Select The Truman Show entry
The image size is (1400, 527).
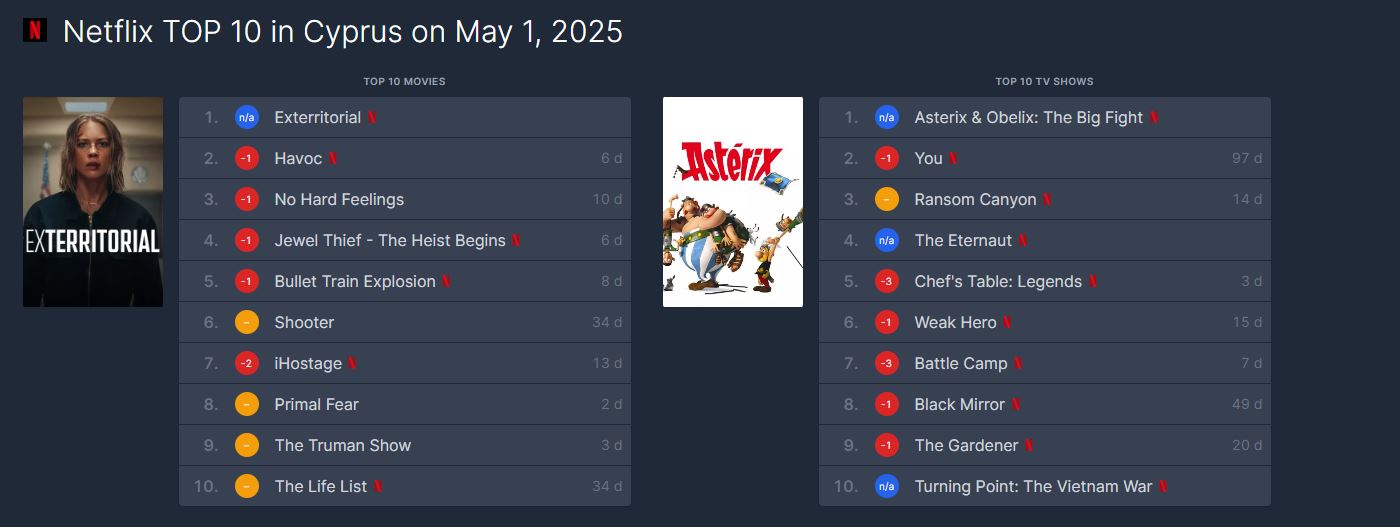click(343, 445)
